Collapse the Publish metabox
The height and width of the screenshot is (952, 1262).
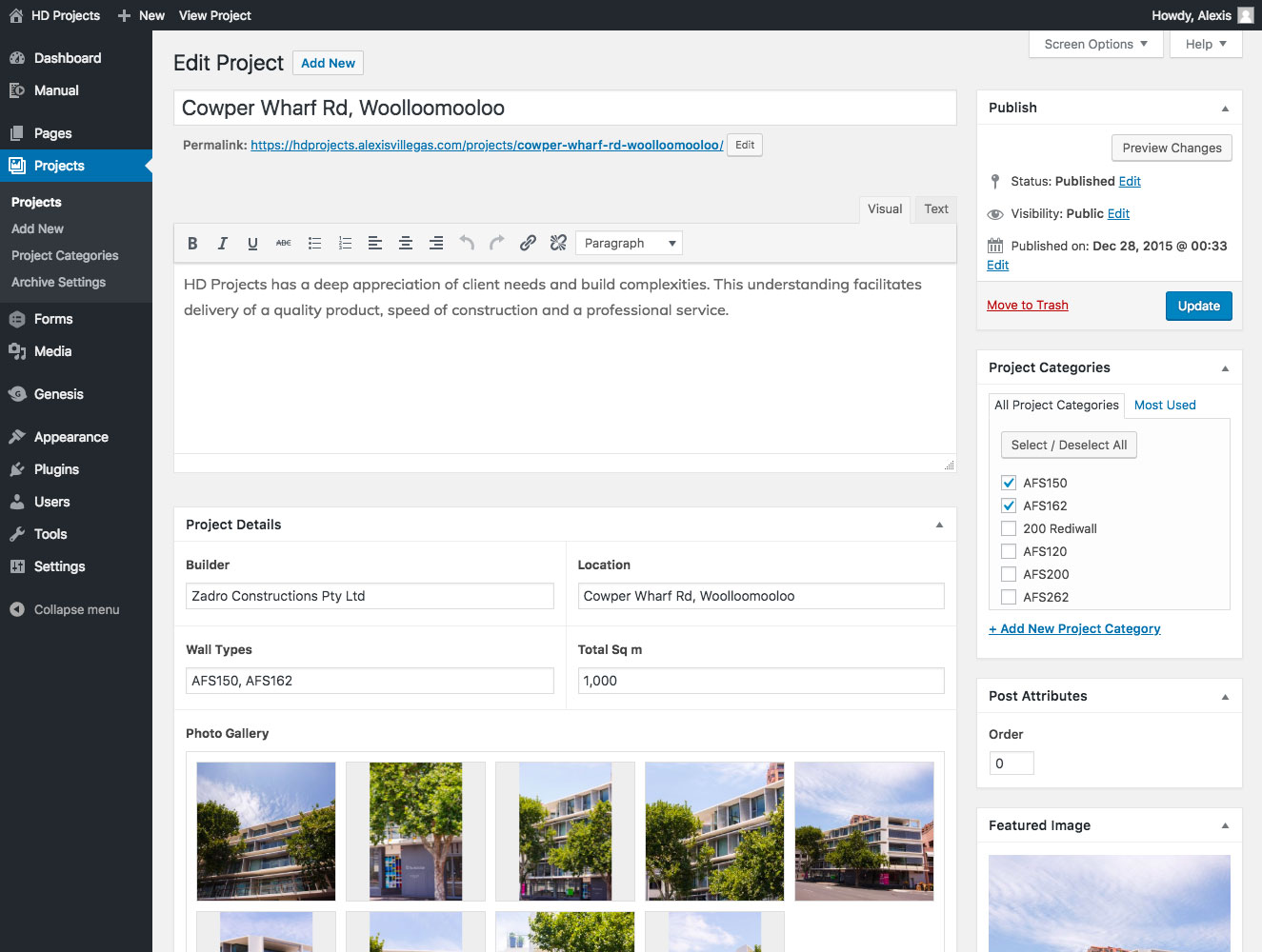(1225, 109)
